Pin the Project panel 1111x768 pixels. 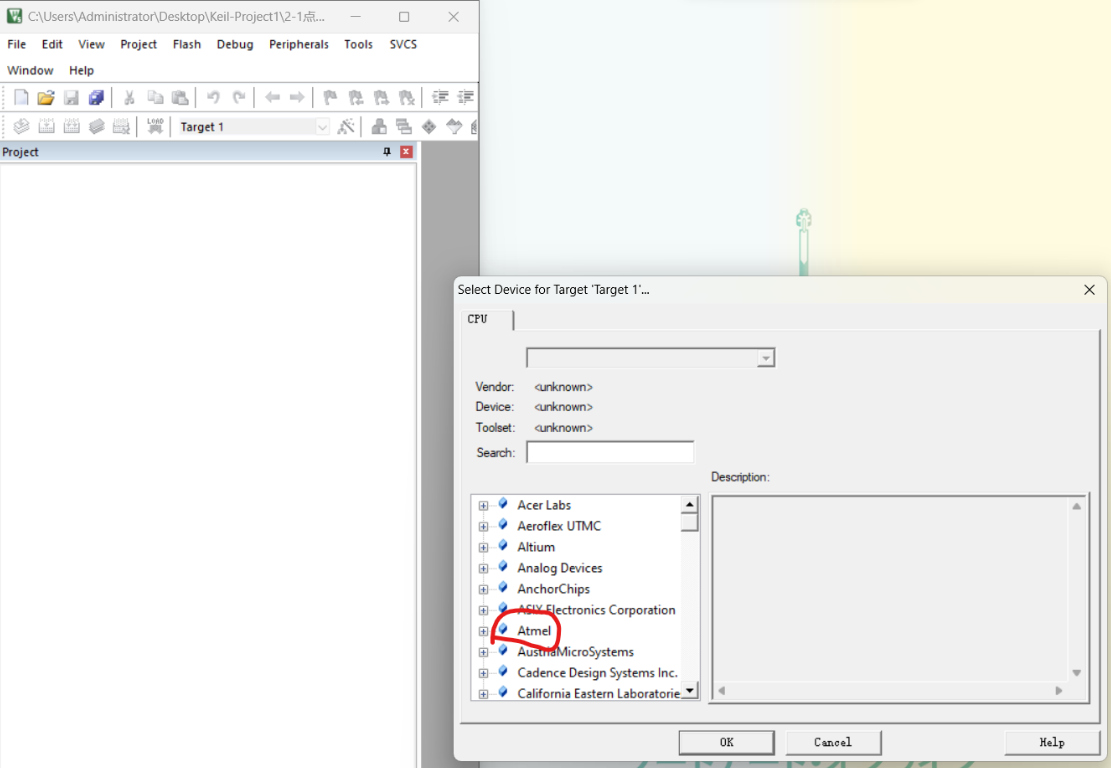pyautogui.click(x=387, y=152)
